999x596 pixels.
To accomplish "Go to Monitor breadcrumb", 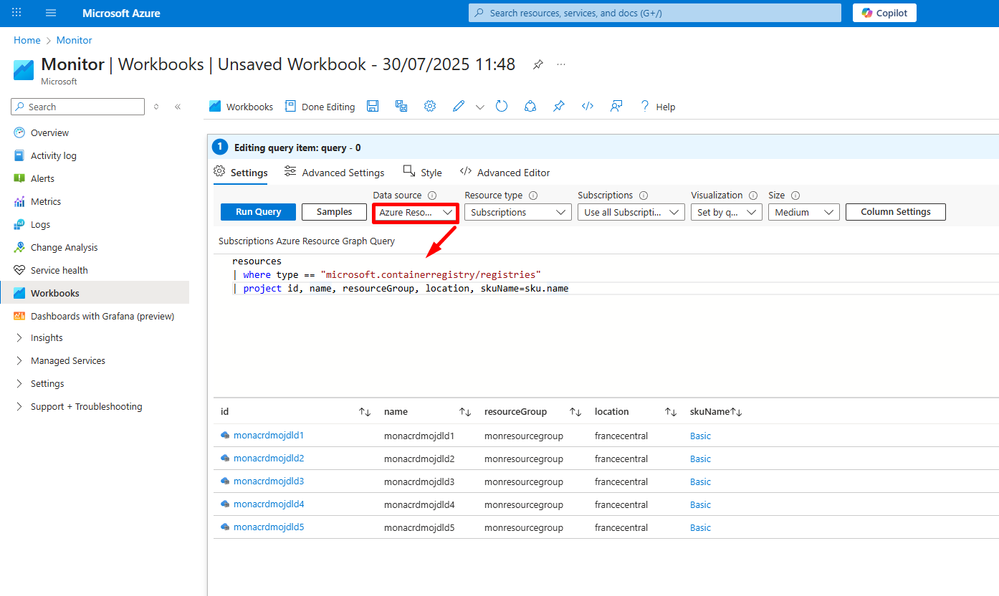I will (74, 40).
